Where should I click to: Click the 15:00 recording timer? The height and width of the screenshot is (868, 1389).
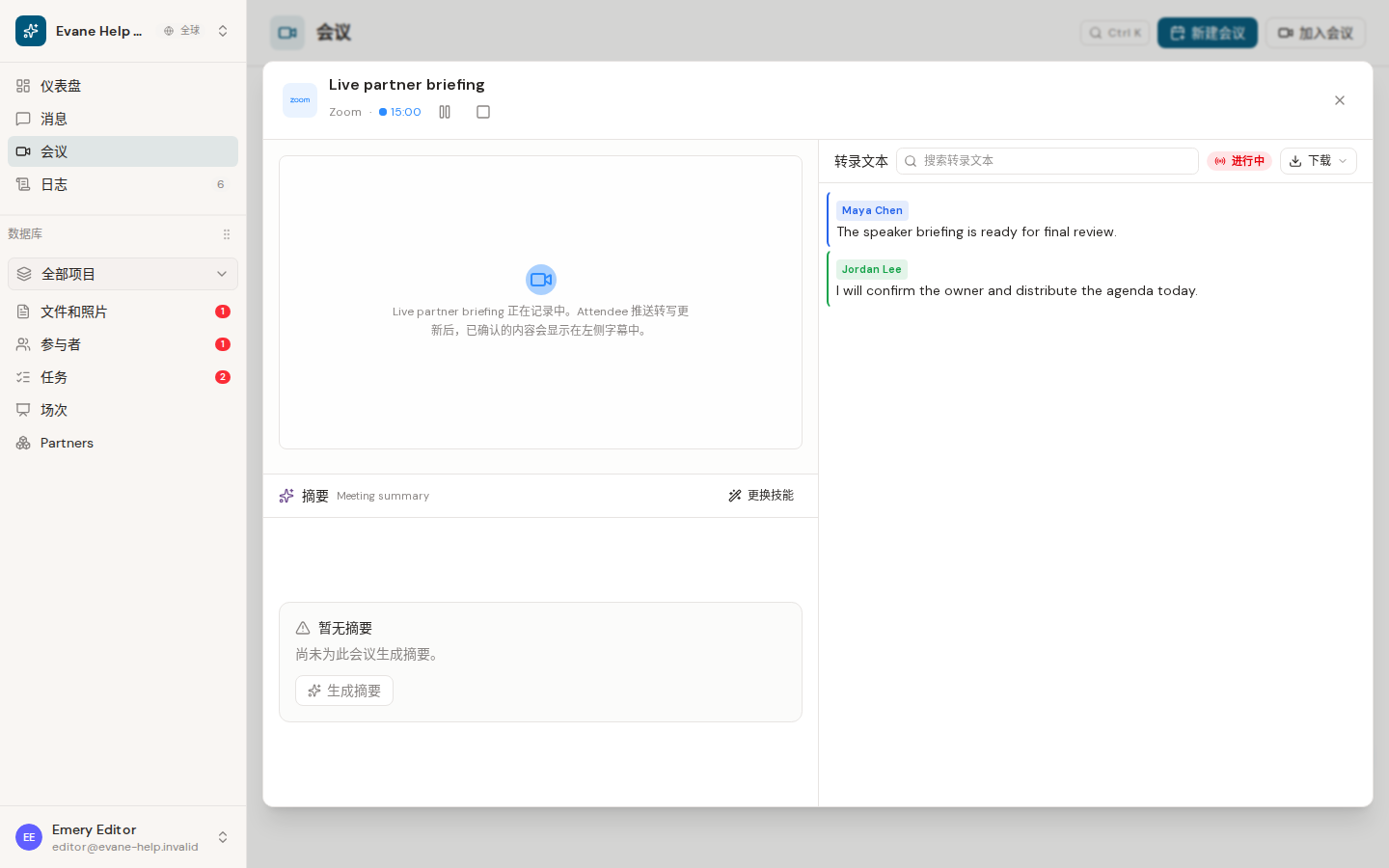[400, 112]
